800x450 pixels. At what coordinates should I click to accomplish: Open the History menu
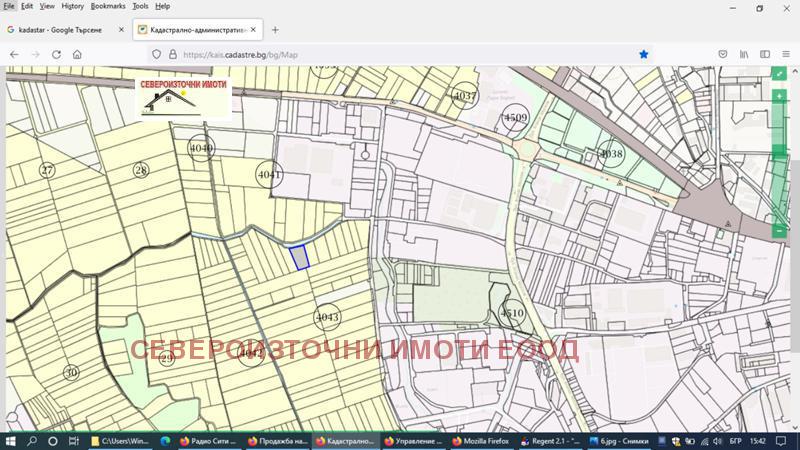(x=72, y=6)
